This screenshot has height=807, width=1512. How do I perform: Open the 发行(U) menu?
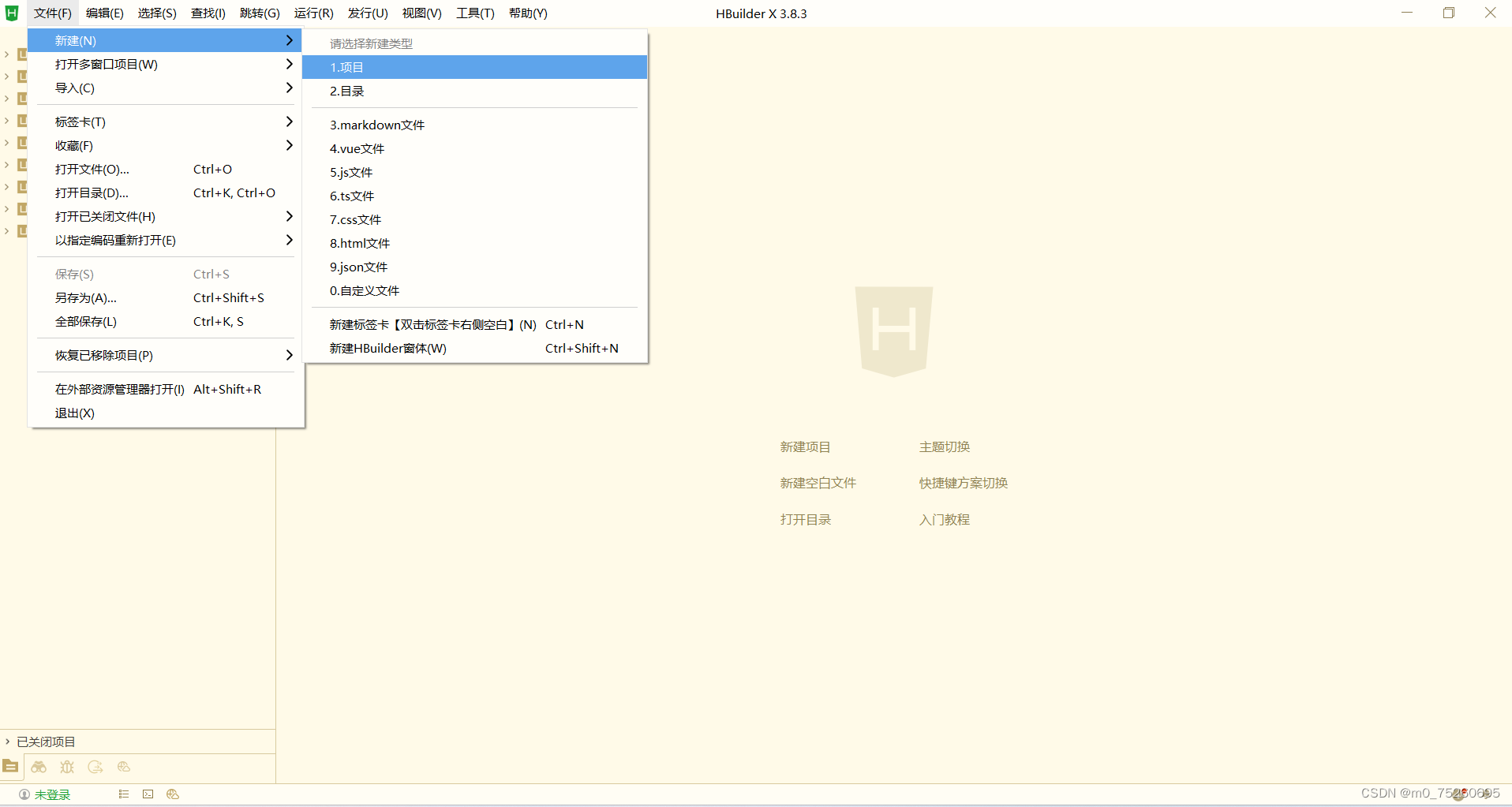[368, 13]
